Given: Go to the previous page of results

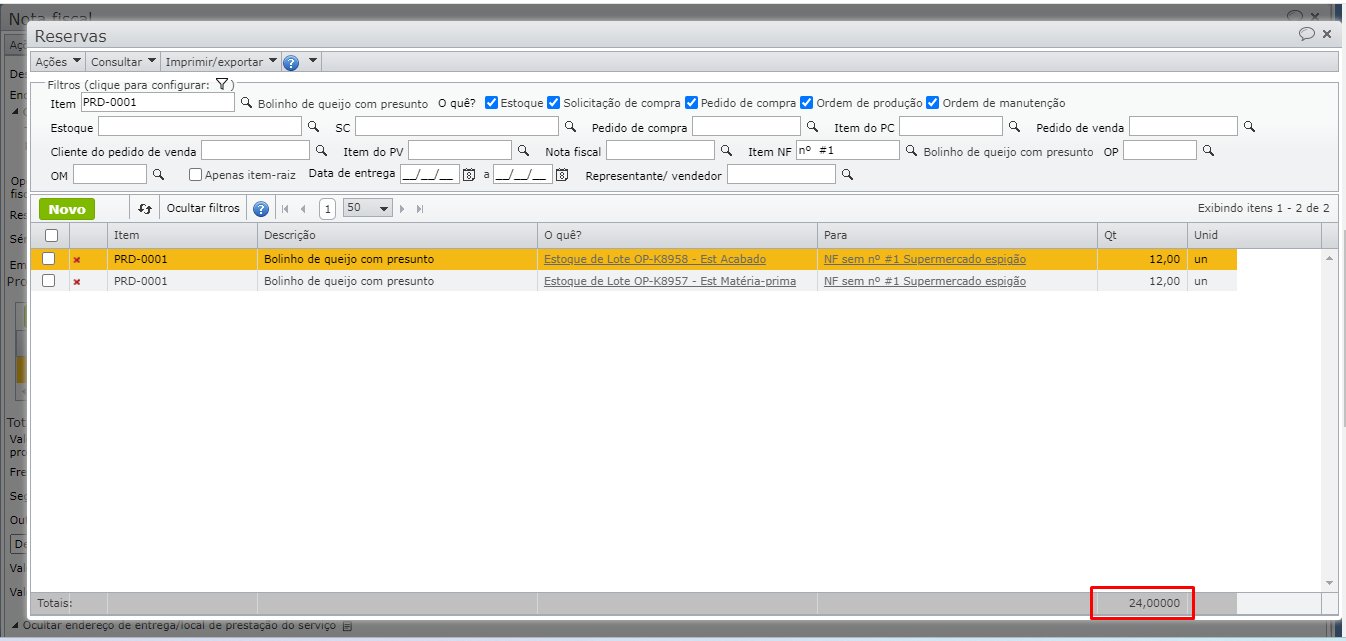Looking at the screenshot, I should pos(303,209).
